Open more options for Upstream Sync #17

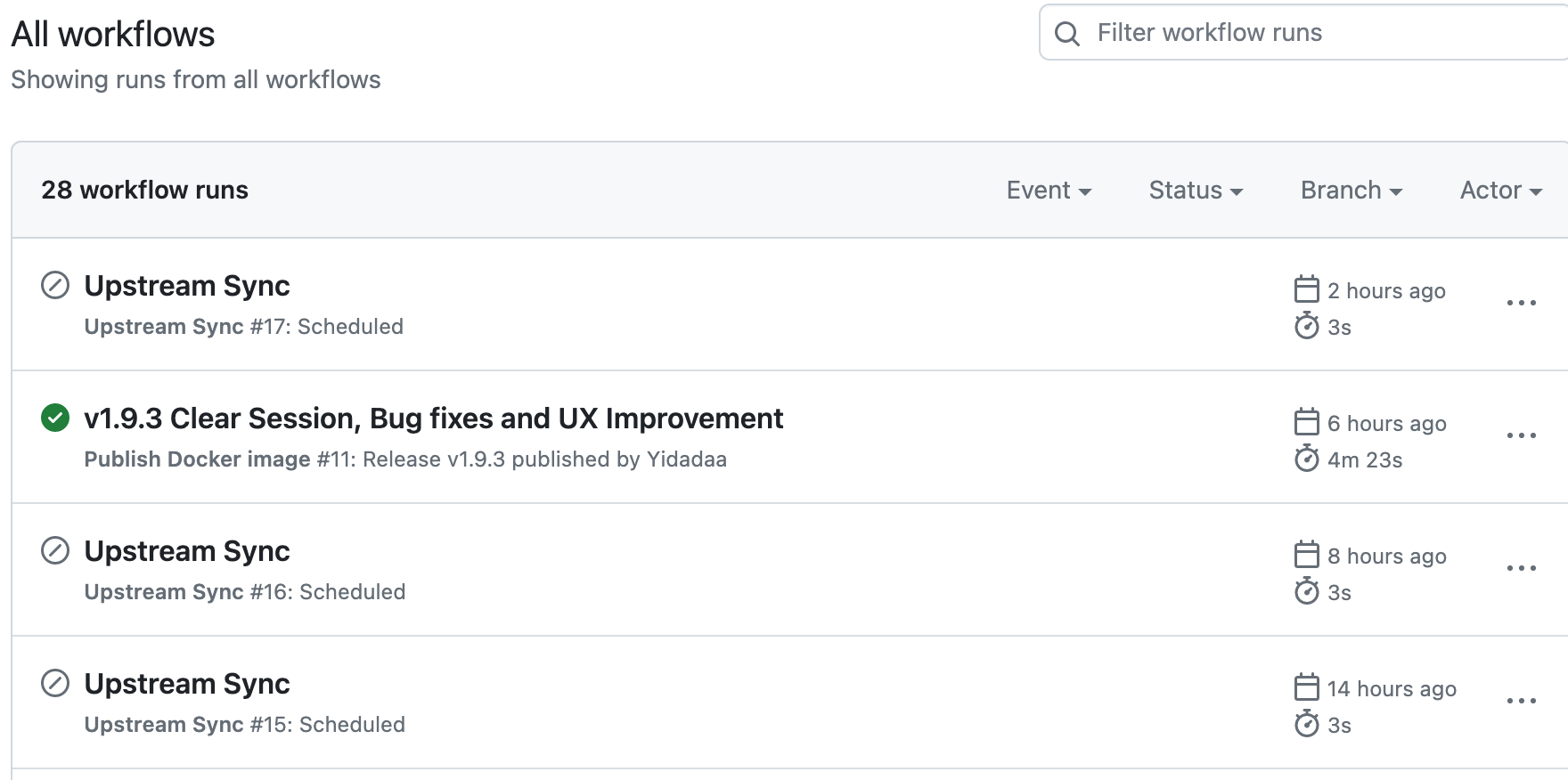coord(1521,303)
